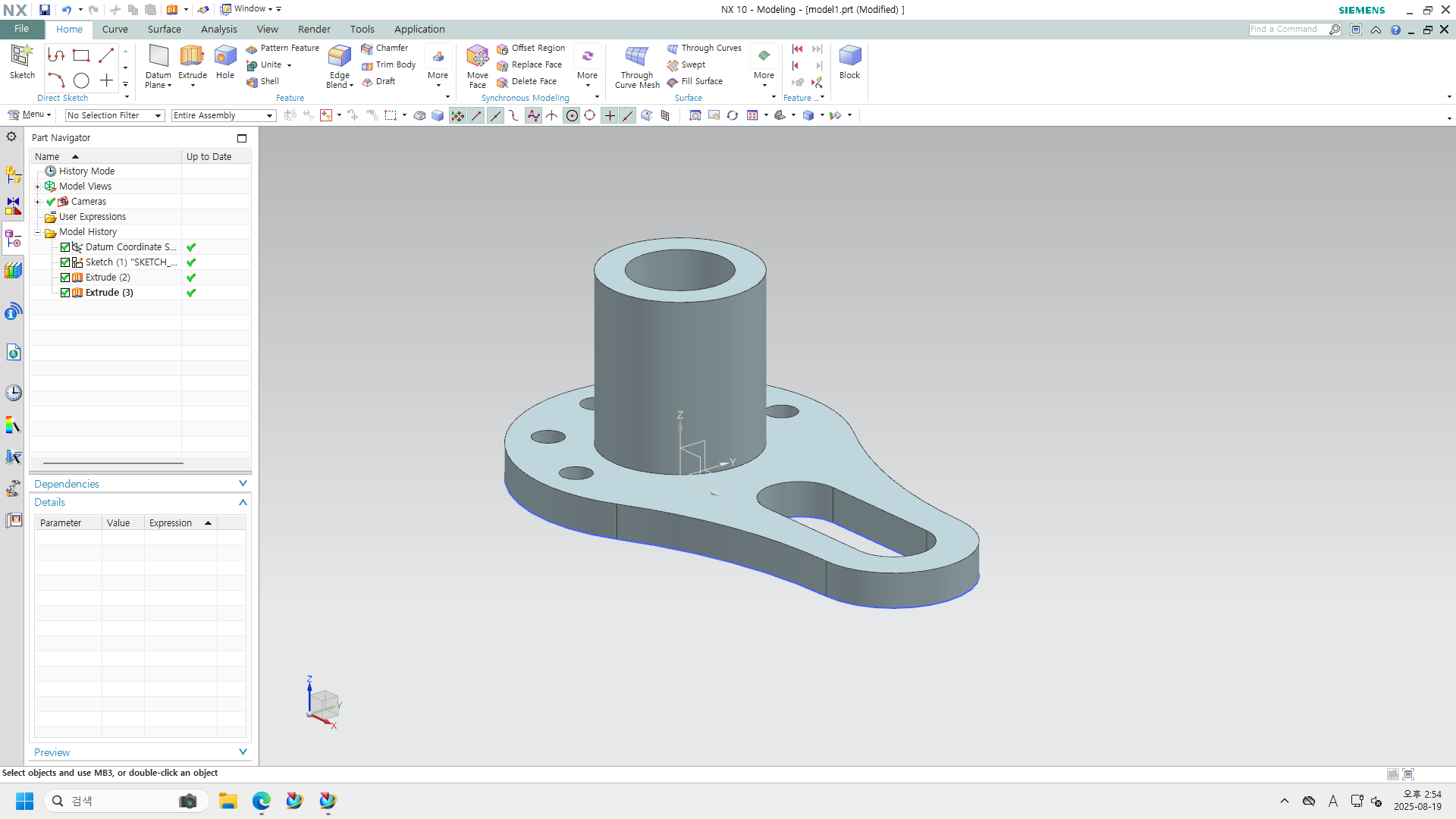Screen dimensions: 1456x819
Task: Switch to the Analysis ribbon tab
Action: tap(218, 29)
